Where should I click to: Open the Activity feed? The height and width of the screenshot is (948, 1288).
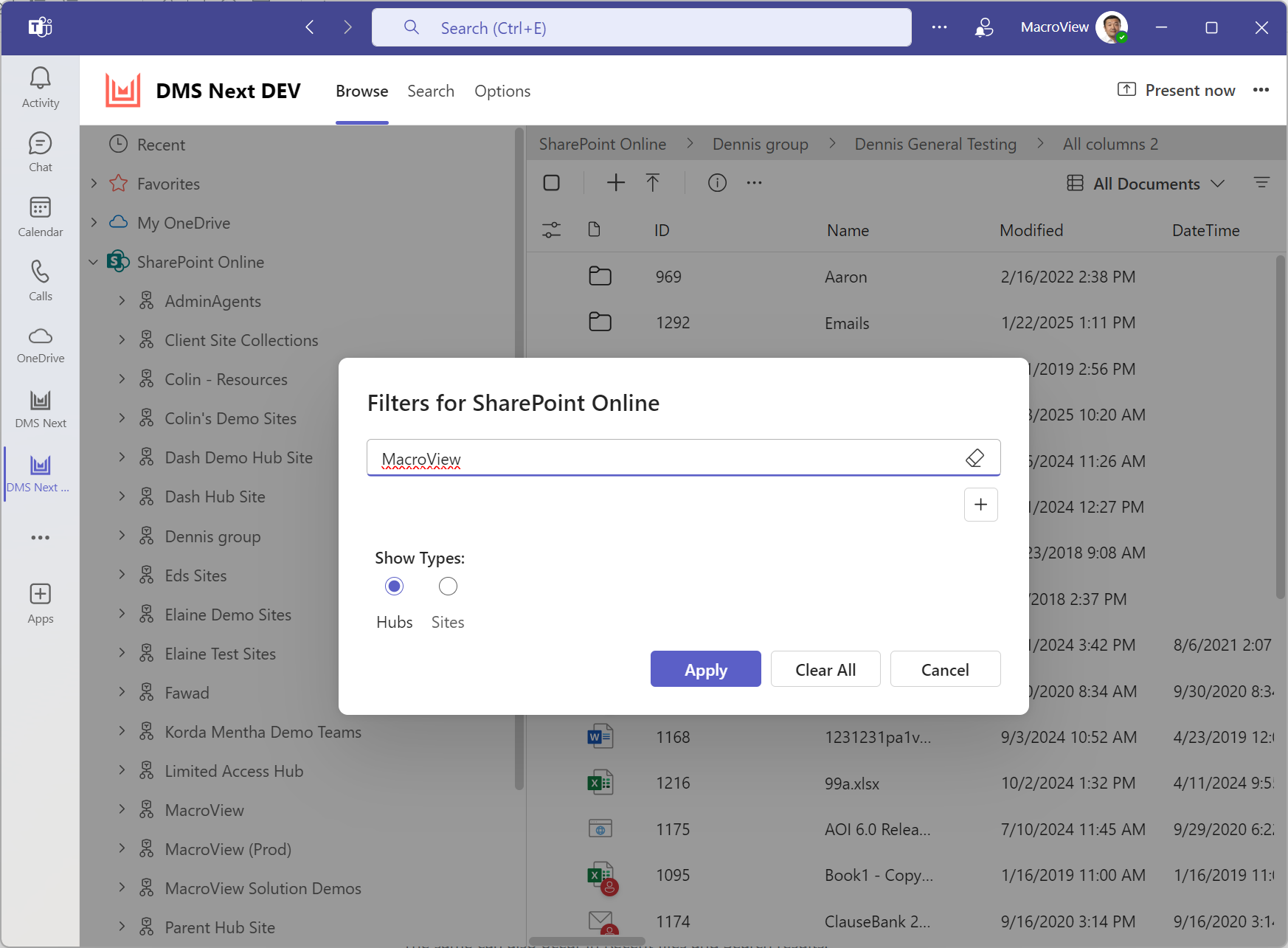[x=41, y=88]
